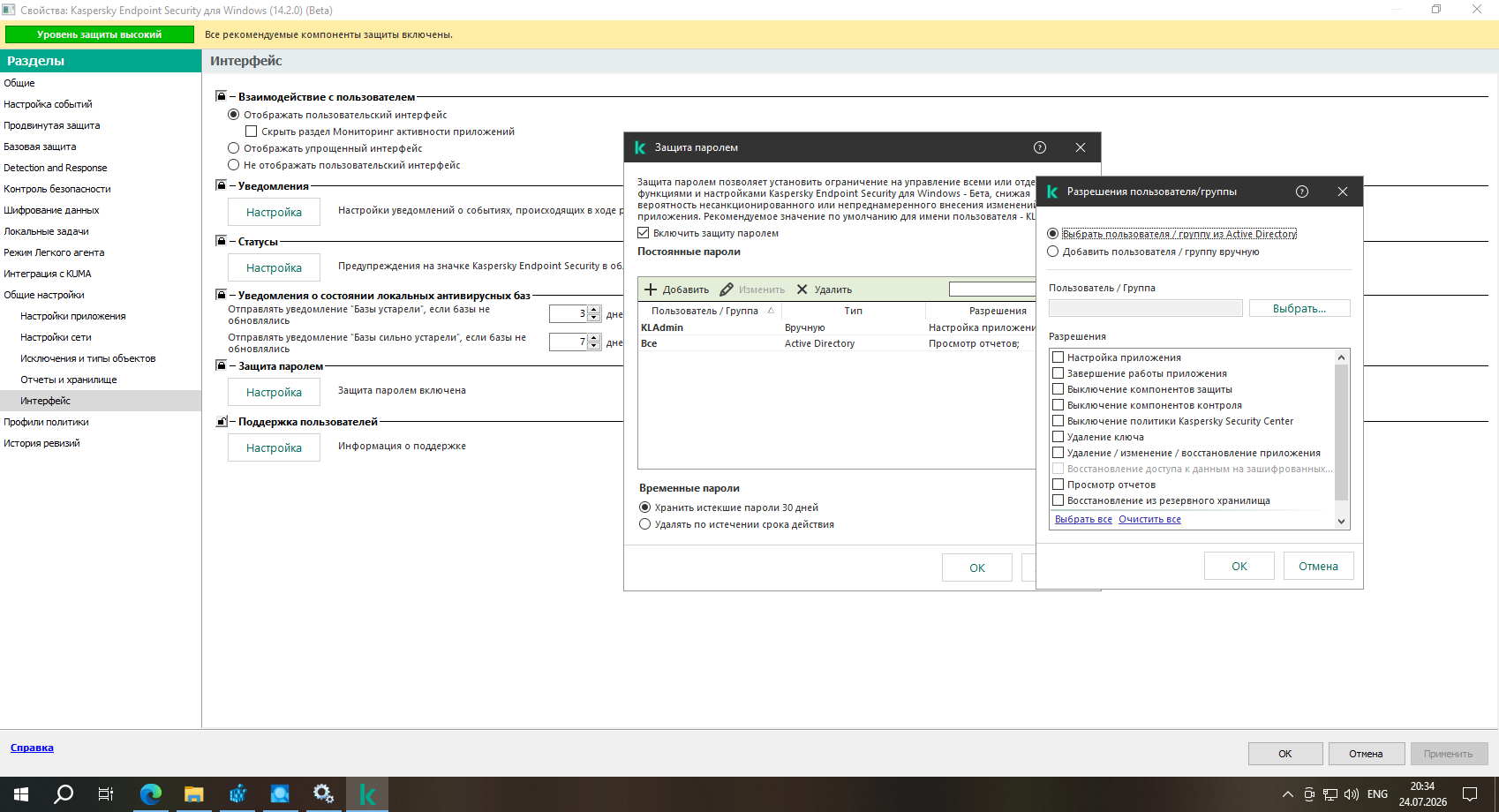Toggle the lock icon next to Статусы
The height and width of the screenshot is (812, 1499).
(221, 241)
